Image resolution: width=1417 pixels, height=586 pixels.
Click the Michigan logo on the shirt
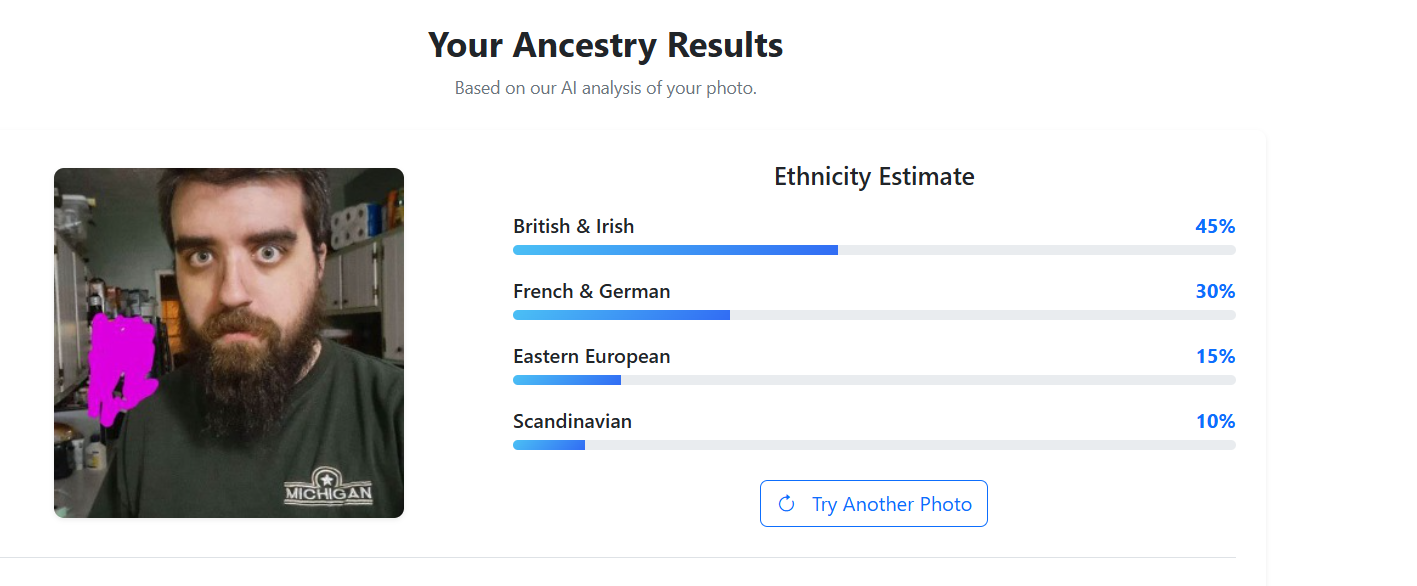(x=329, y=486)
